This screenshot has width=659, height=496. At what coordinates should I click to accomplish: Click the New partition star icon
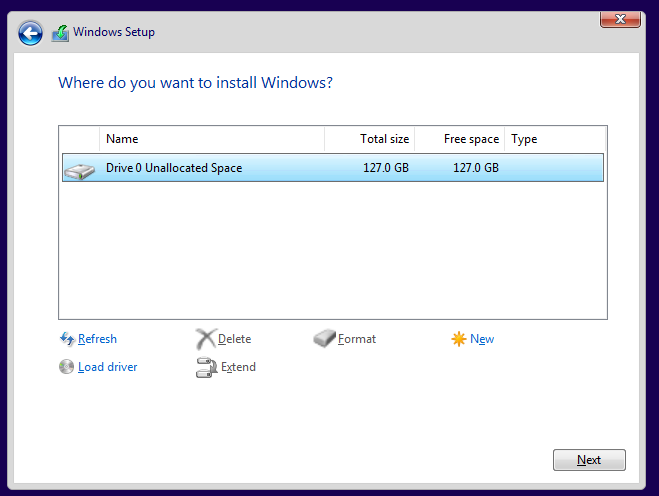pos(459,339)
